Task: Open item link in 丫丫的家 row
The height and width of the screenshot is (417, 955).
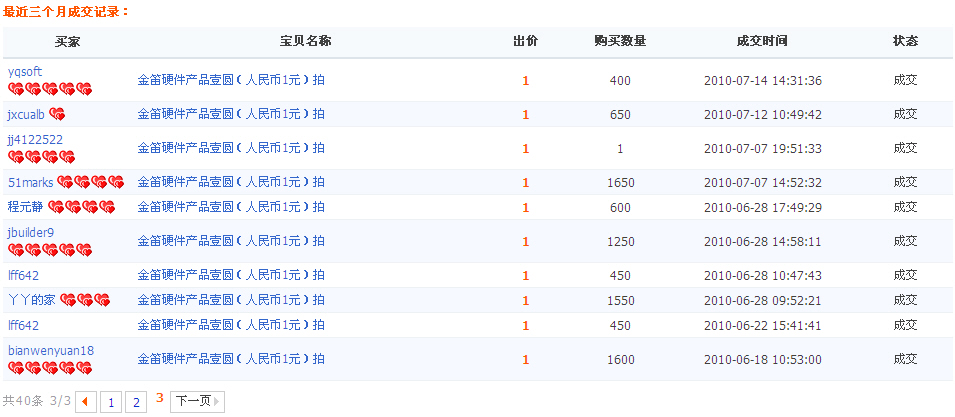Action: pyautogui.click(x=231, y=300)
